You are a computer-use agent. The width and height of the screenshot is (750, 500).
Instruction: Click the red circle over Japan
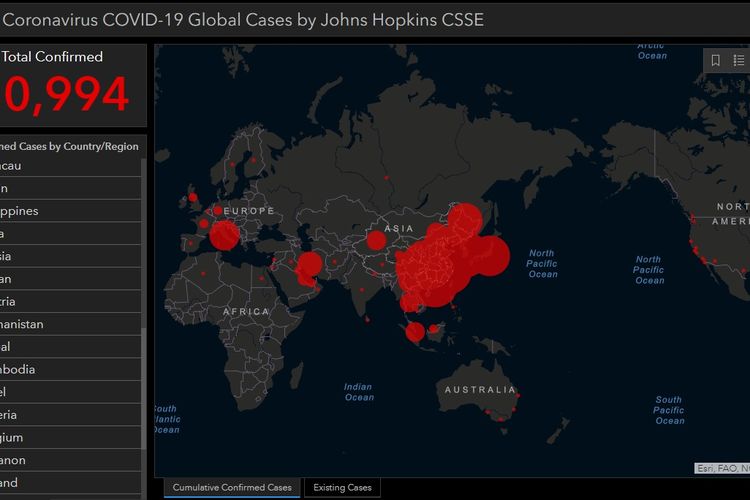[x=489, y=256]
